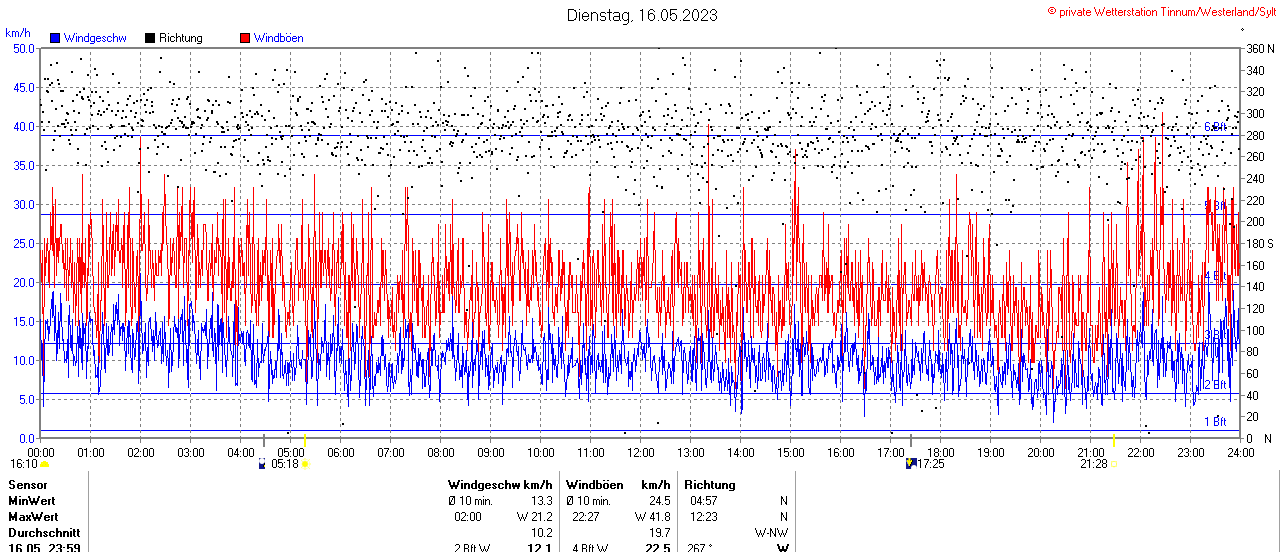This screenshot has width=1280, height=552.
Task: Click the minimum wind speed value 13.3
Action: [x=541, y=501]
